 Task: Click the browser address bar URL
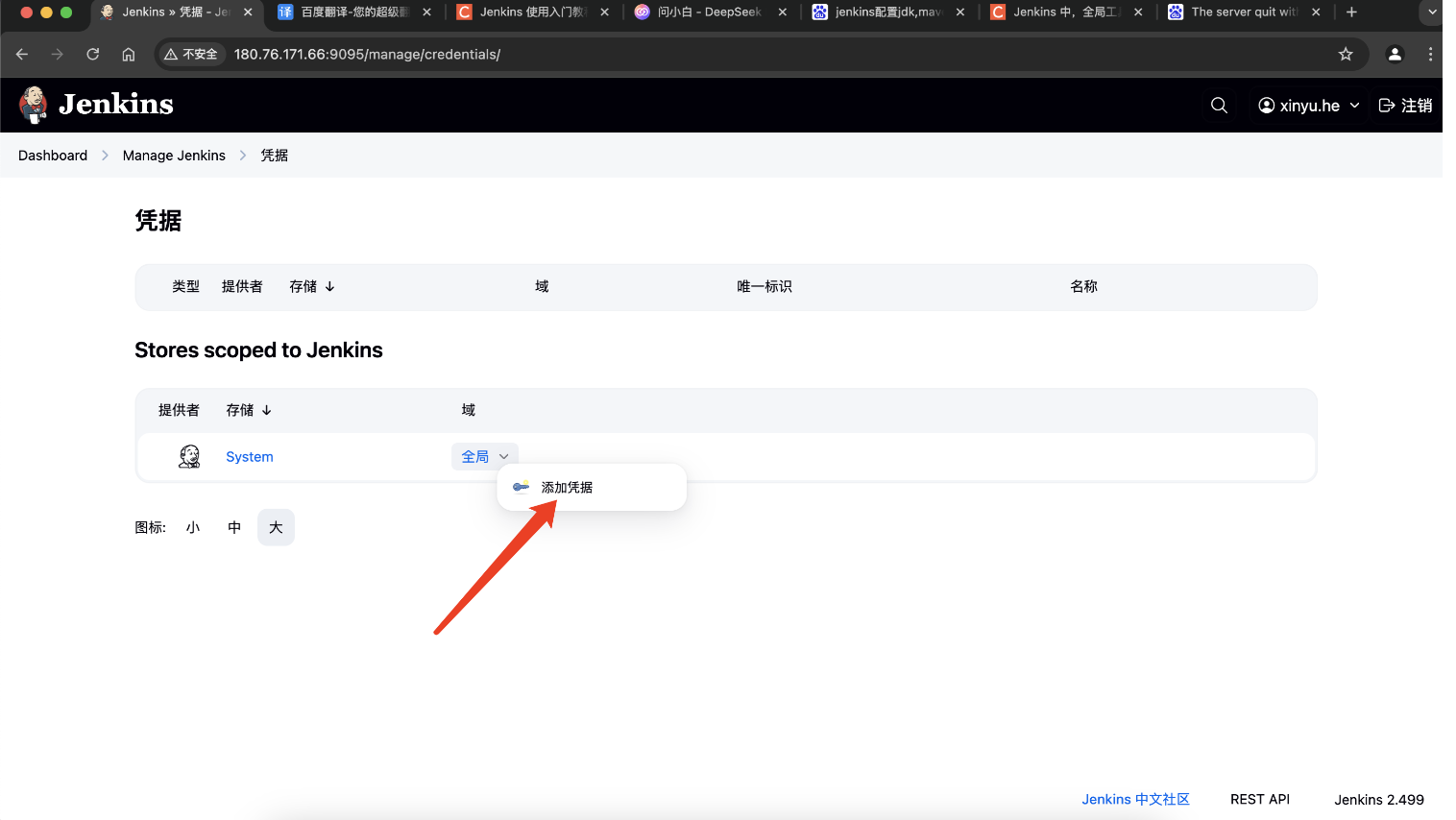click(x=367, y=54)
